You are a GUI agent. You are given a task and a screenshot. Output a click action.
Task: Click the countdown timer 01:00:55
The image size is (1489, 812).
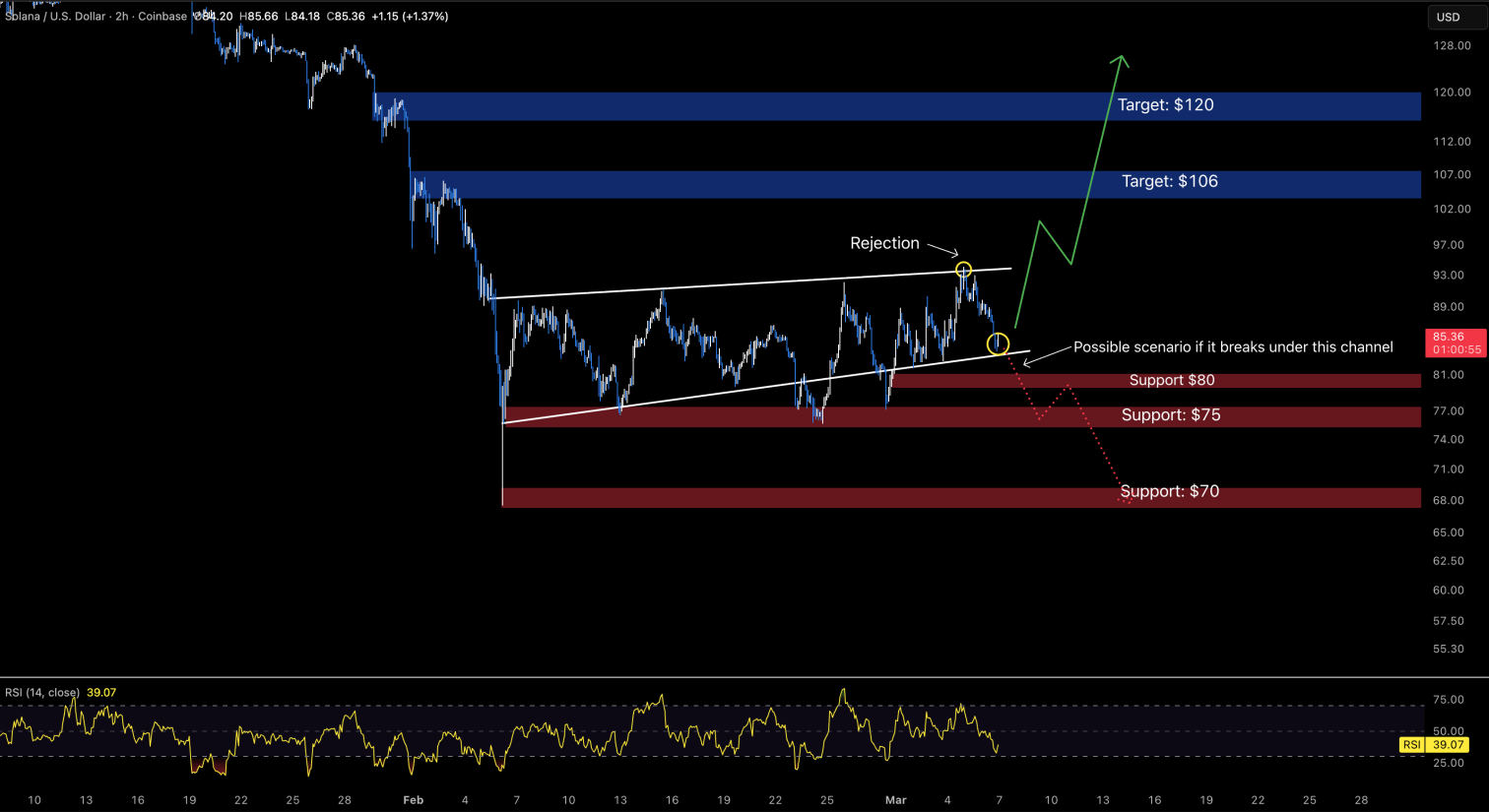(x=1457, y=349)
